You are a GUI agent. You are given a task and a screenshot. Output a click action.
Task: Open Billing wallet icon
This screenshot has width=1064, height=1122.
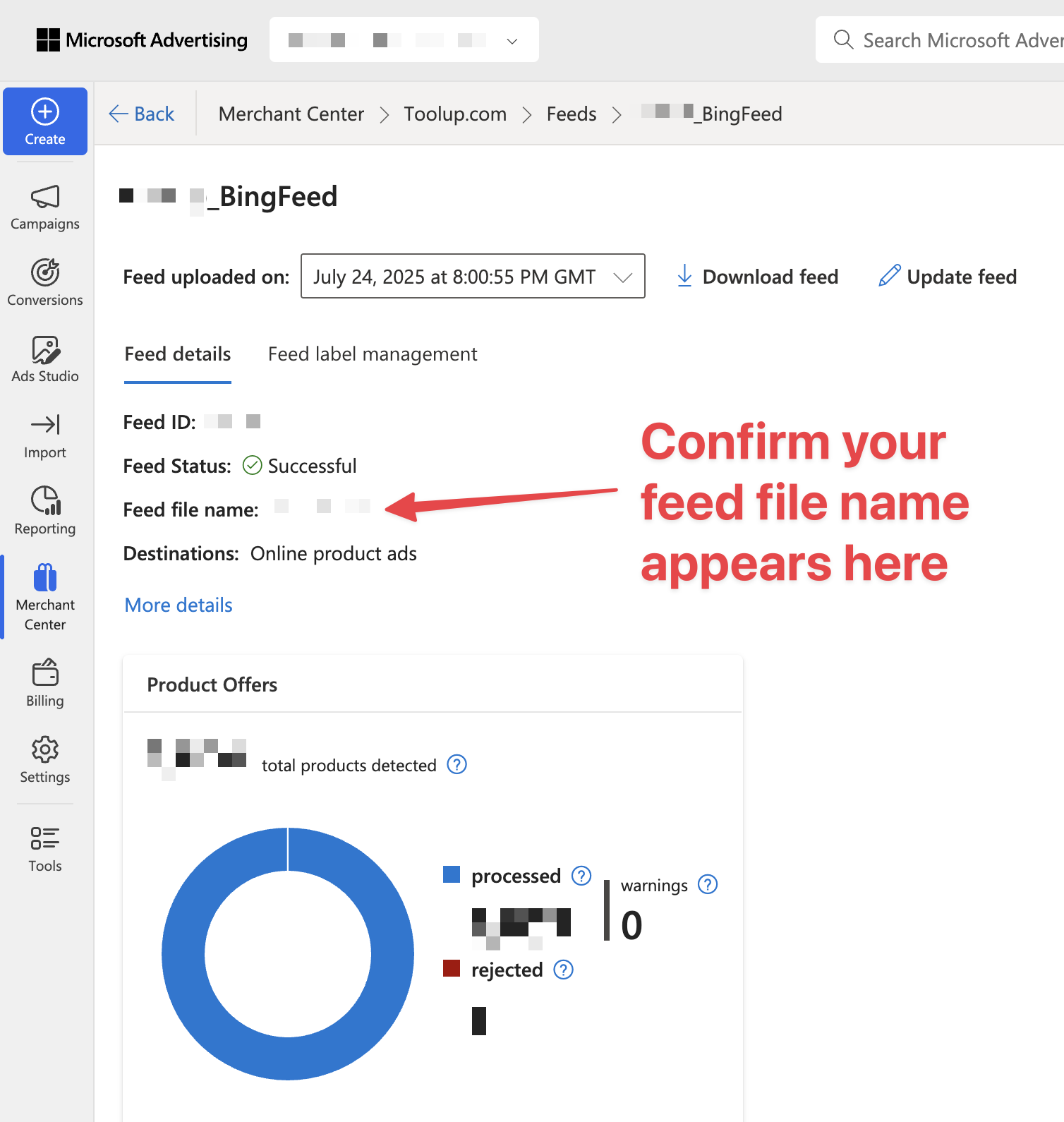point(45,672)
